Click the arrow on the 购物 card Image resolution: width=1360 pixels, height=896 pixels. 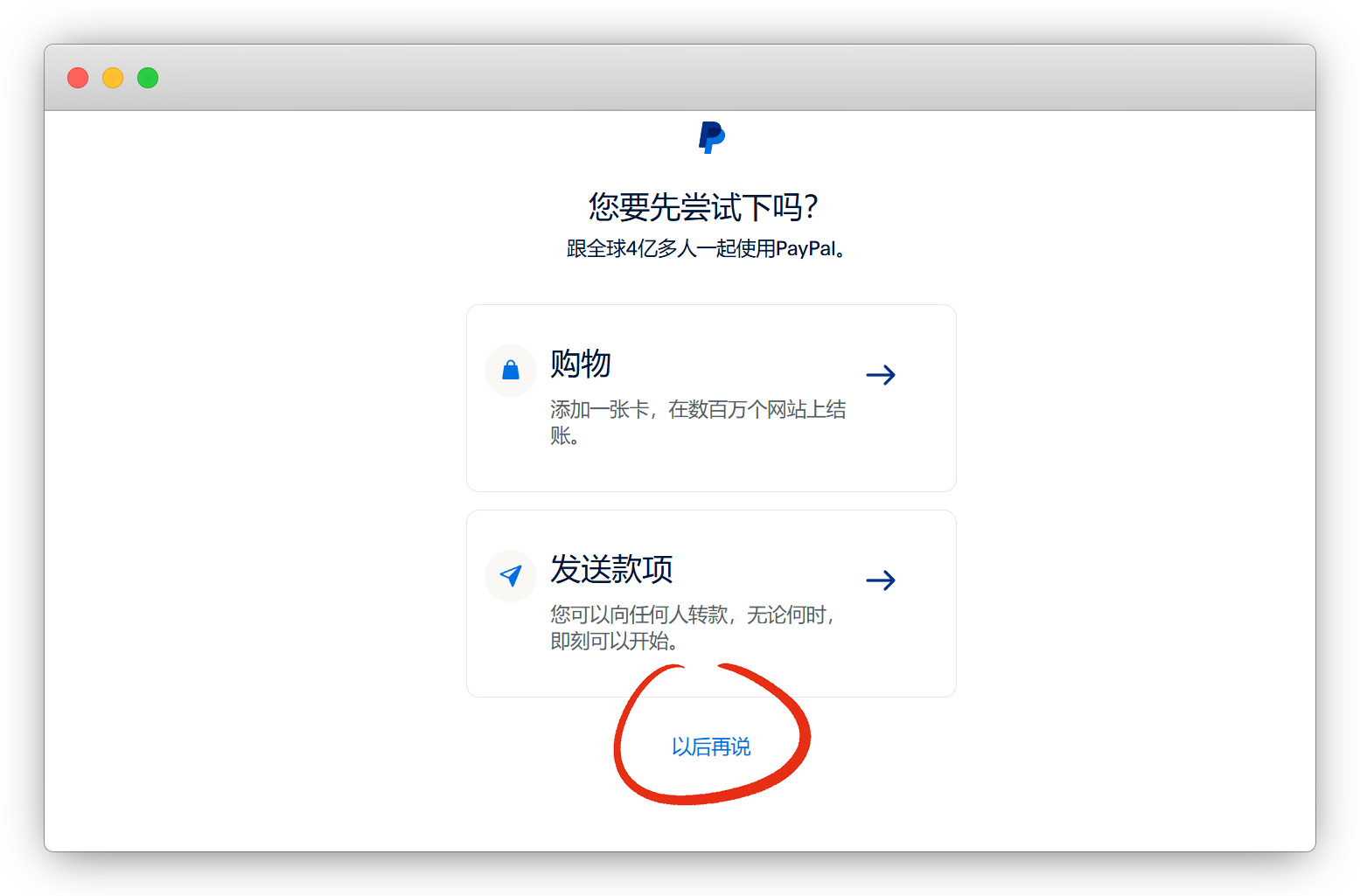881,375
